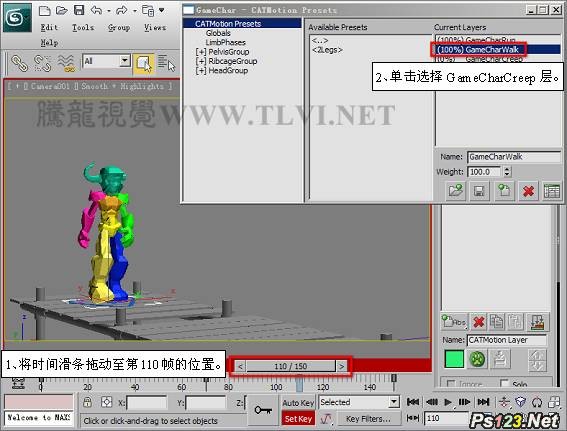This screenshot has width=567, height=431.
Task: Open the Views menu
Action: (x=155, y=27)
